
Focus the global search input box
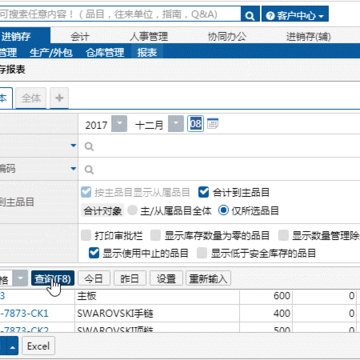pos(120,14)
